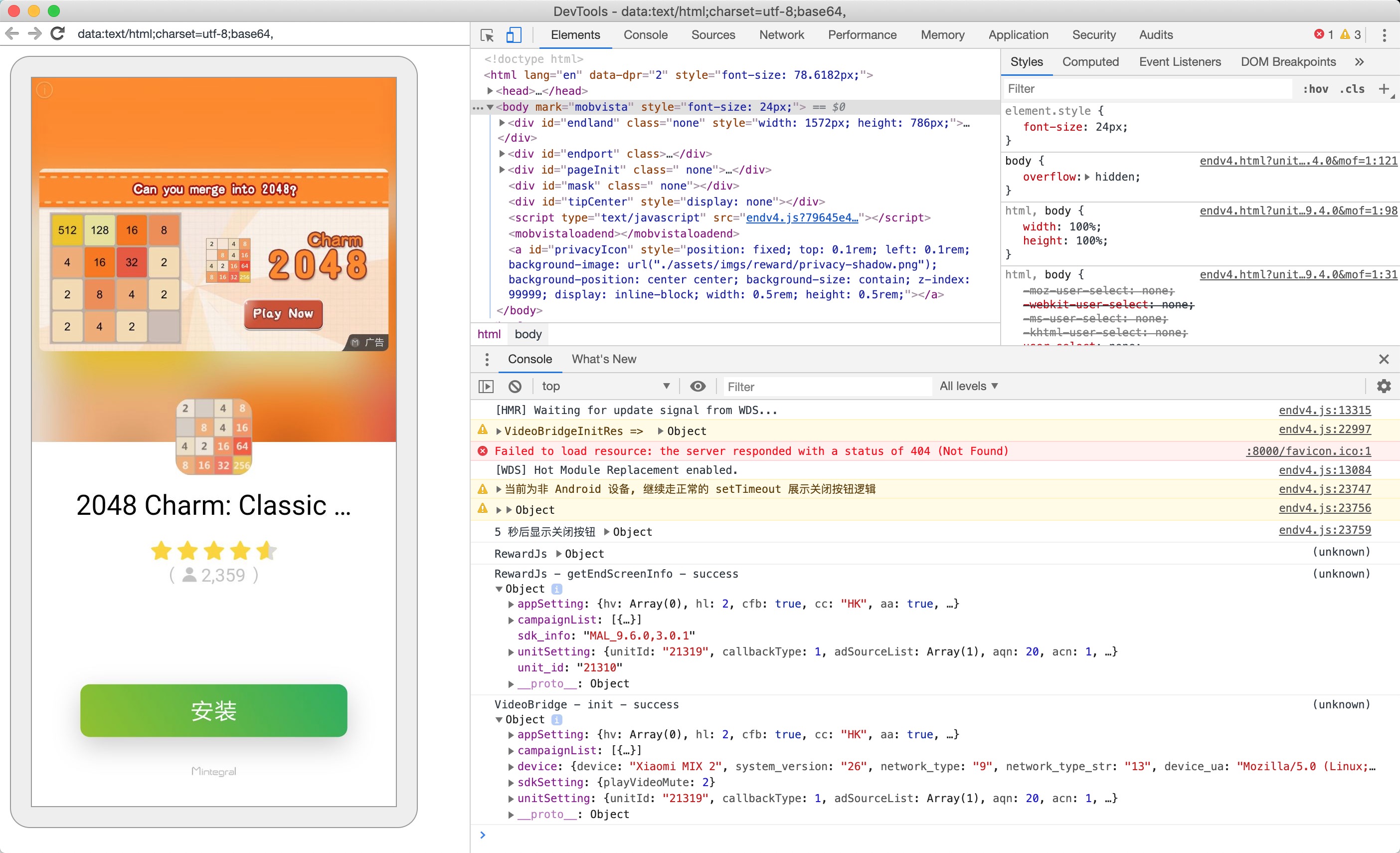
Task: Click the green 安装 install button
Action: tap(213, 710)
